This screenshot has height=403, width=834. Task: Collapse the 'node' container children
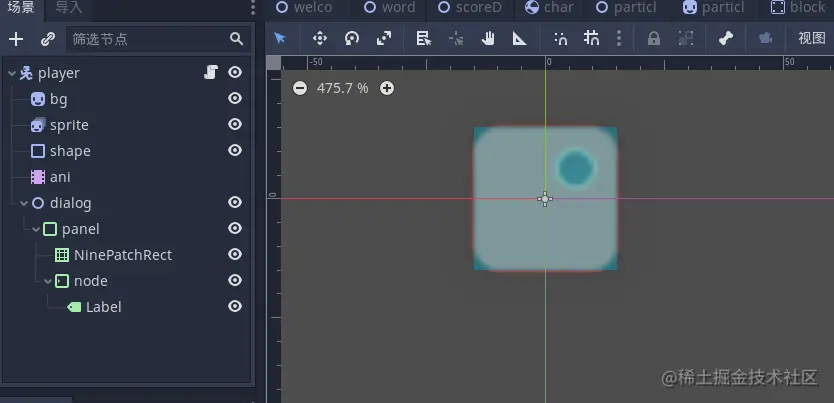(x=48, y=281)
